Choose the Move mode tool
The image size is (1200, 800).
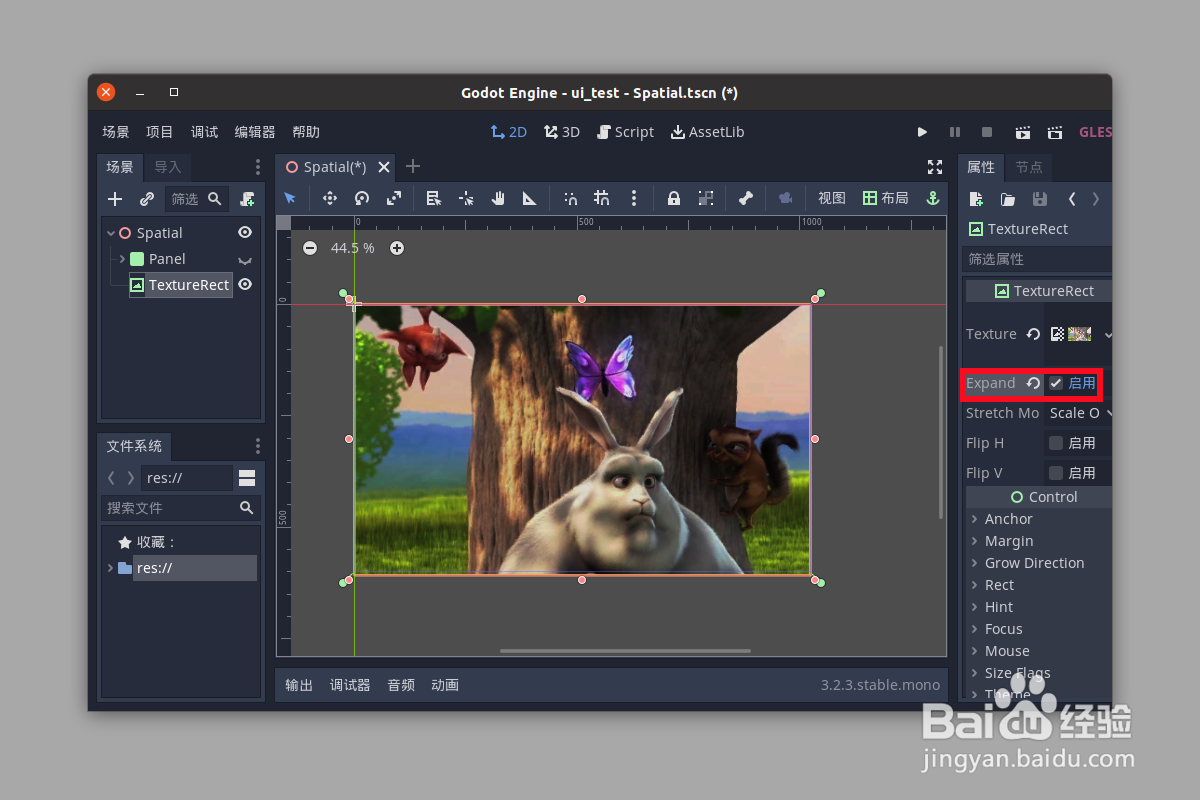pos(330,198)
